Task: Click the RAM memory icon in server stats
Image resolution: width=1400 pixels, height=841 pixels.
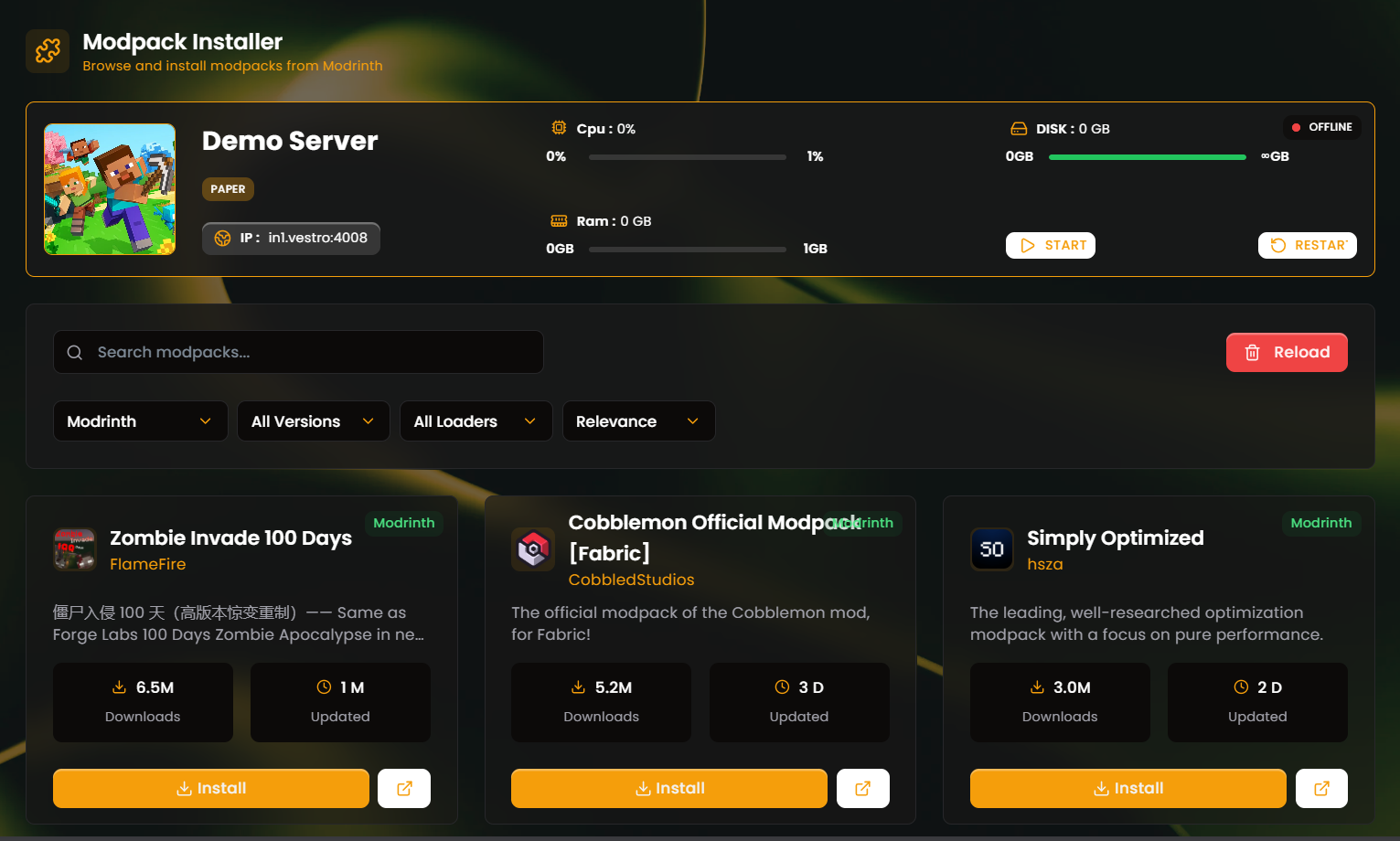Action: point(560,220)
